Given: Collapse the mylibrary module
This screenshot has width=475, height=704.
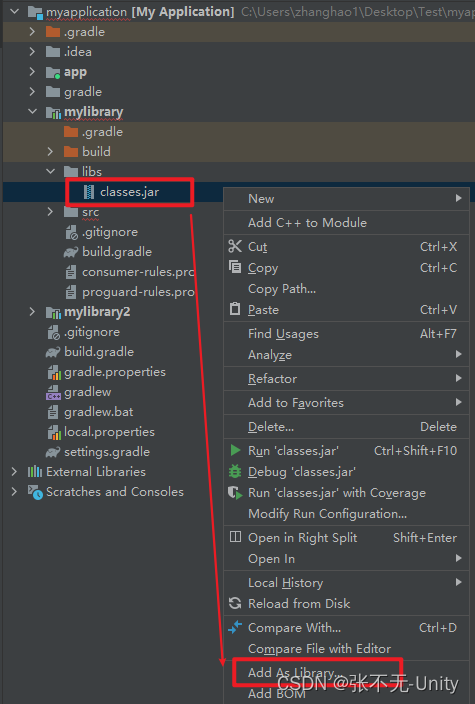Looking at the screenshot, I should tap(32, 111).
